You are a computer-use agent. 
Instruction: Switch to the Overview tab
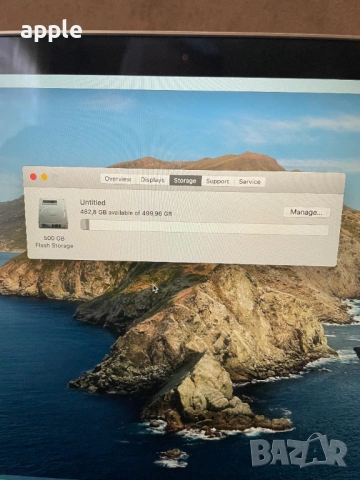pyautogui.click(x=118, y=179)
